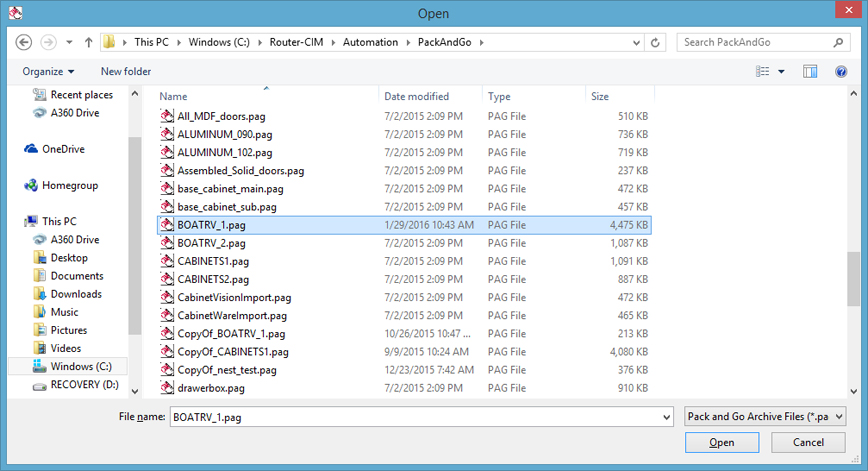Open the Organize menu
Screen dimensions: 868x471
pyautogui.click(x=48, y=71)
